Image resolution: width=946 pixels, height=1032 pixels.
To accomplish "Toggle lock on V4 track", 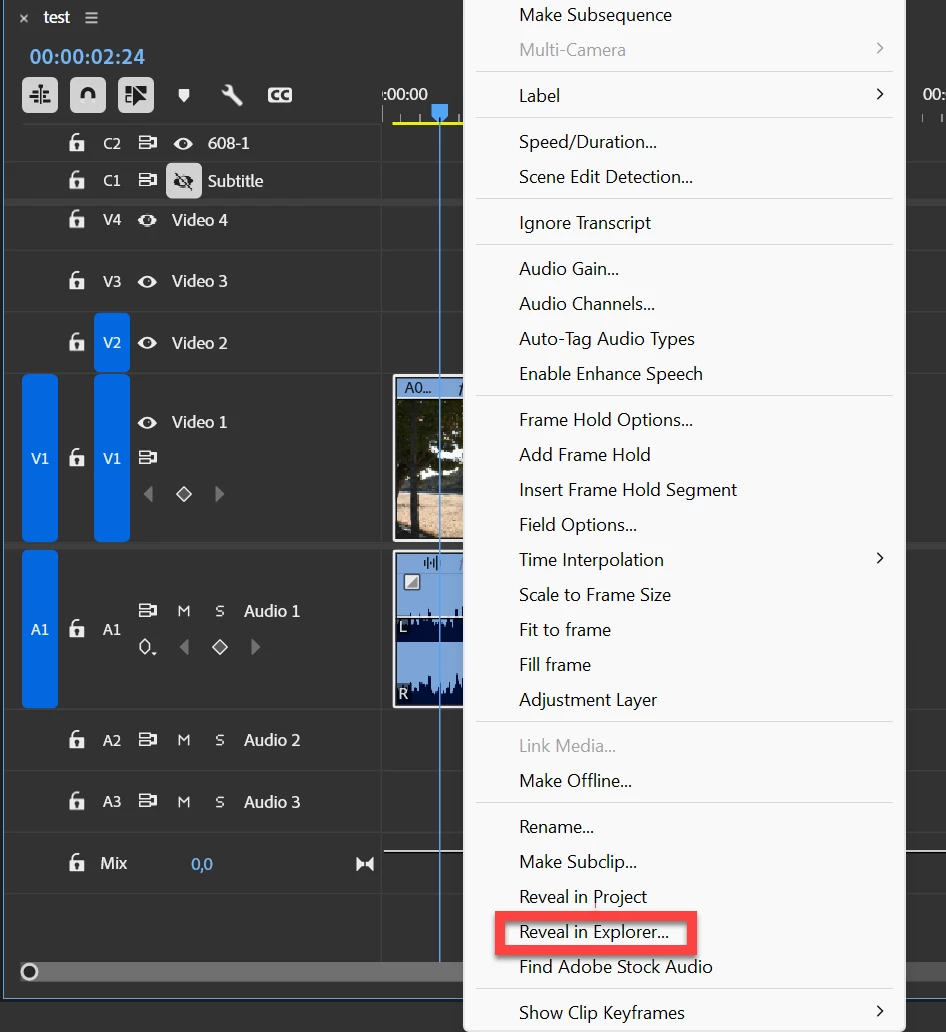I will [x=76, y=219].
